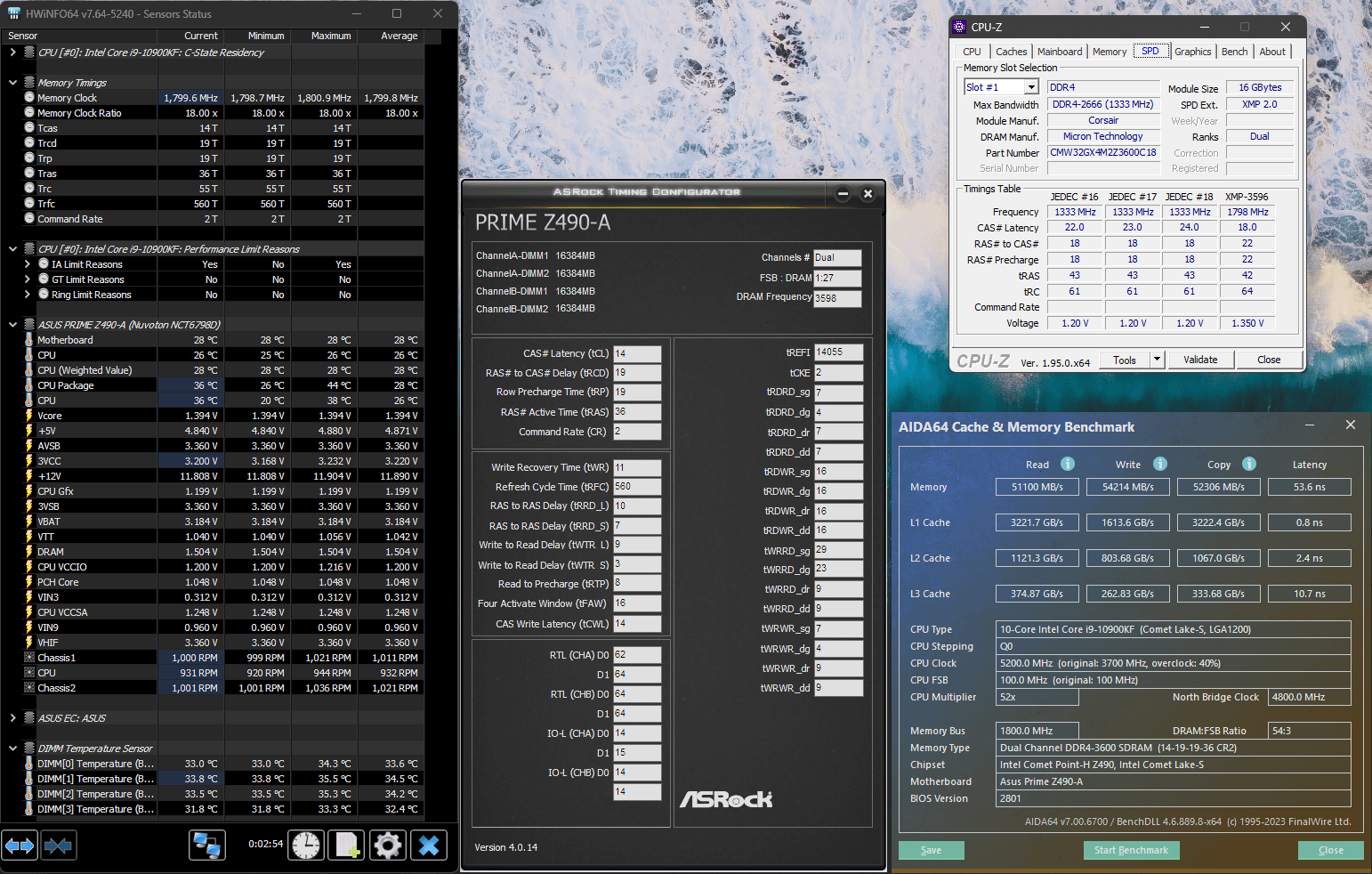This screenshot has width=1372, height=874.
Task: Click the Close button in CPU-Z
Action: tap(1269, 360)
